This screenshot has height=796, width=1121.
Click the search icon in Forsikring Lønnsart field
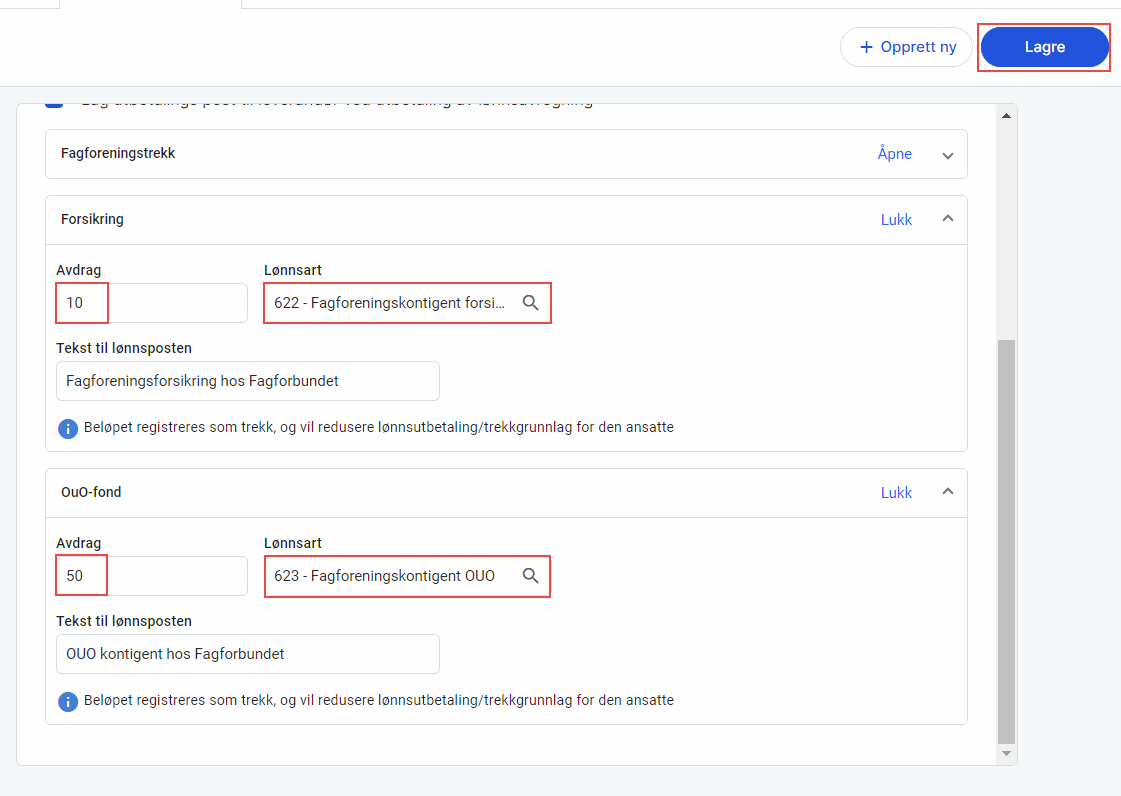tap(530, 303)
